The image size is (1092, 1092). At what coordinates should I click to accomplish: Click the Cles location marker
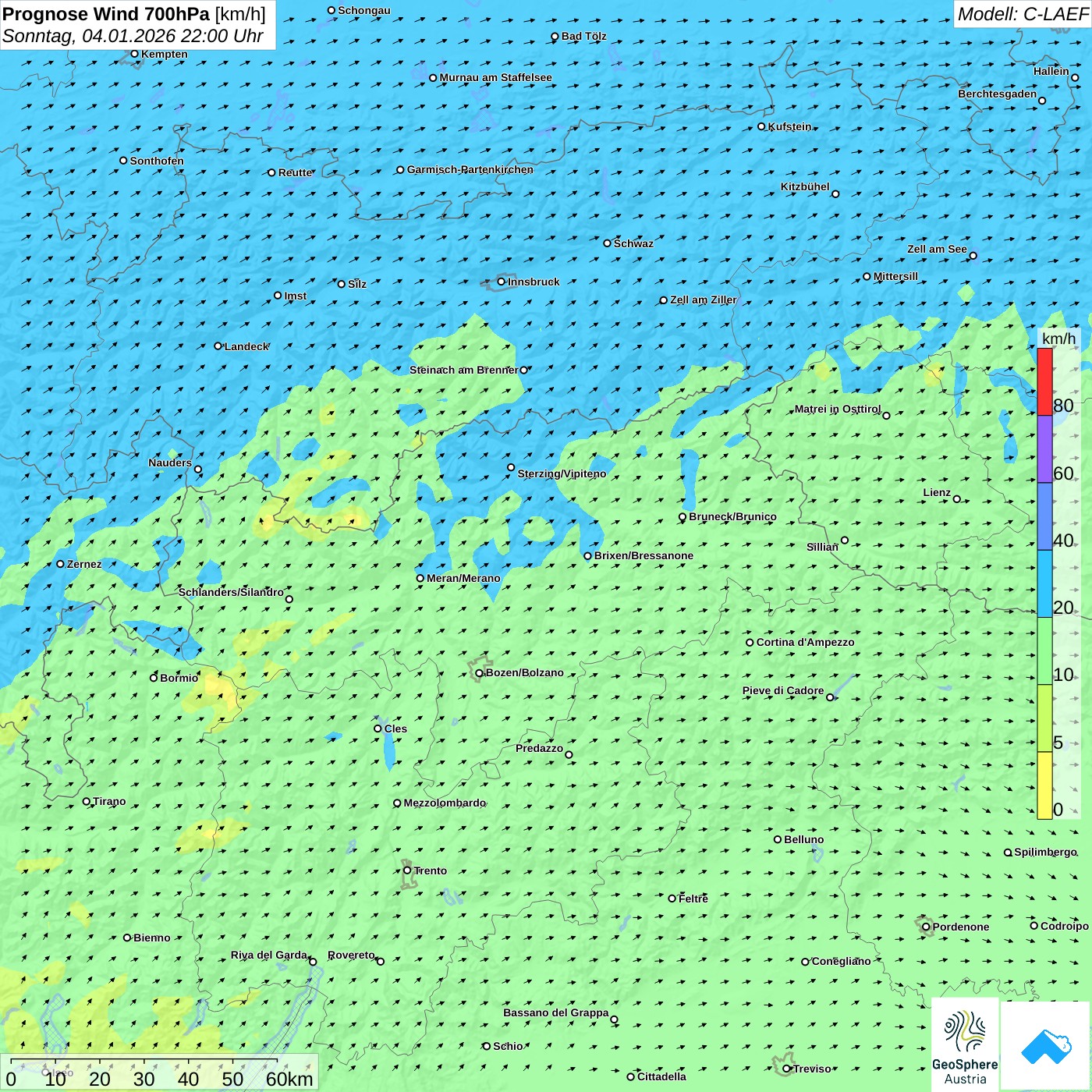(x=378, y=729)
